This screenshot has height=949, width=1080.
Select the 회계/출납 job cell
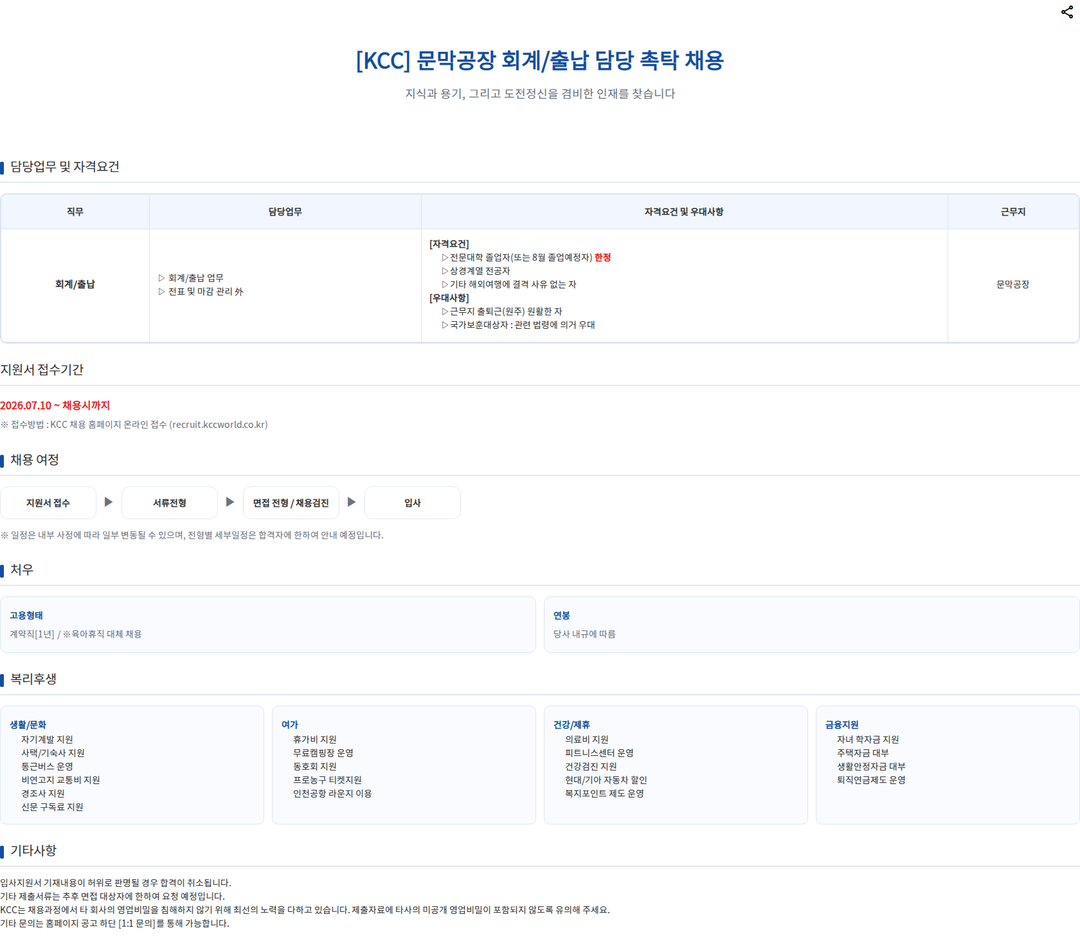tap(75, 284)
